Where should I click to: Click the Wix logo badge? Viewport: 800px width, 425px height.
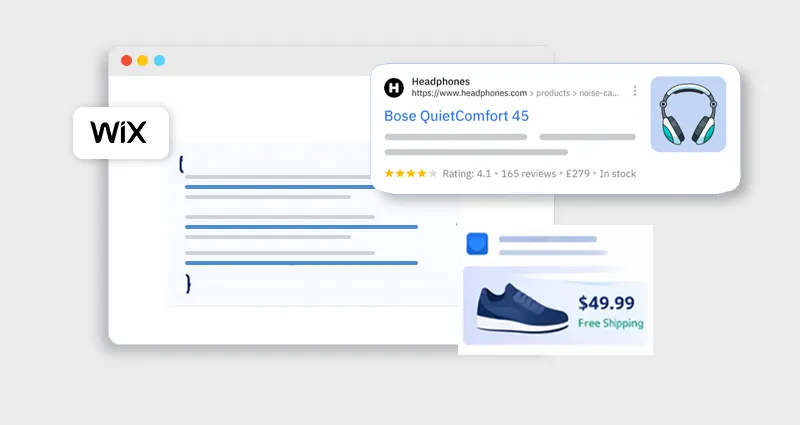(121, 133)
